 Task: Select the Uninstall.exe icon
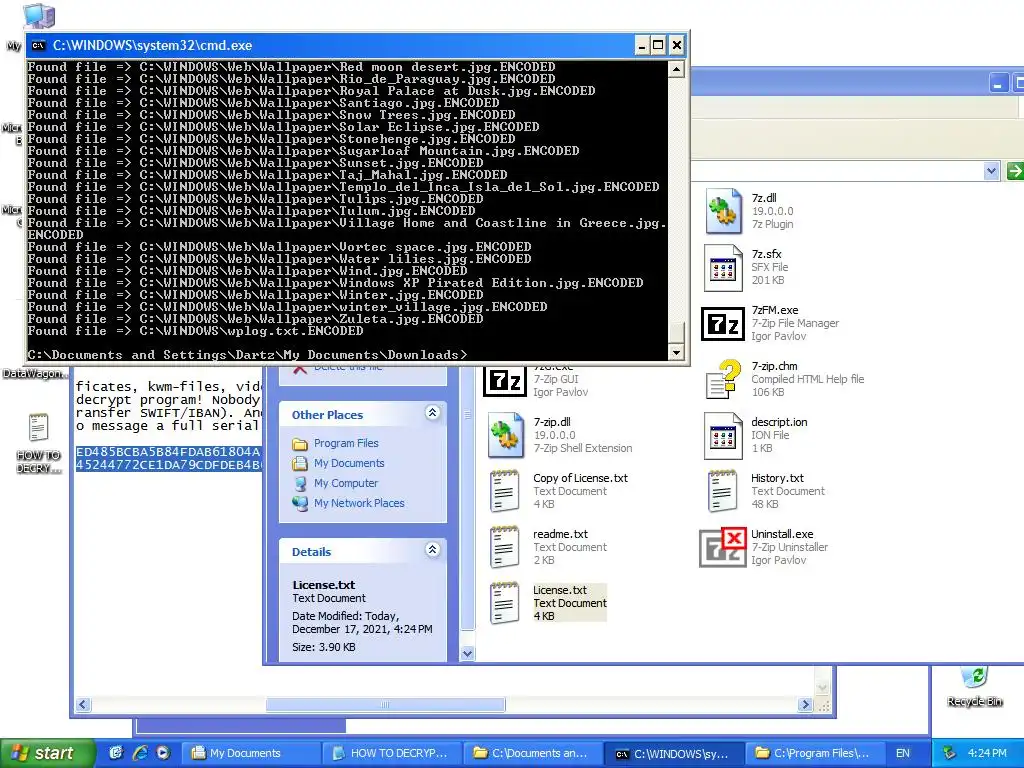[723, 547]
